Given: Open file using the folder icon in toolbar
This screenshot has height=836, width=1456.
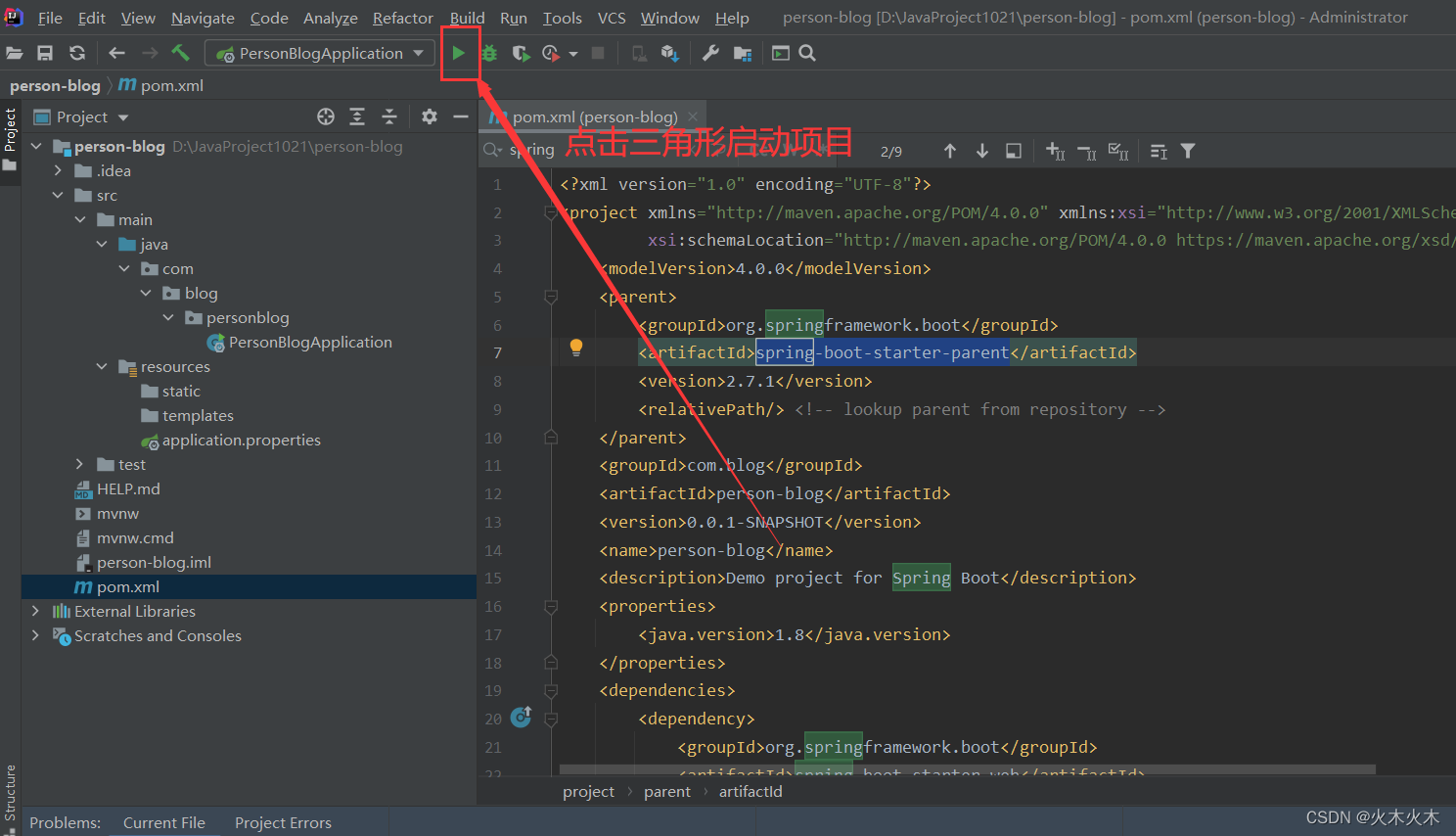Looking at the screenshot, I should pyautogui.click(x=14, y=53).
